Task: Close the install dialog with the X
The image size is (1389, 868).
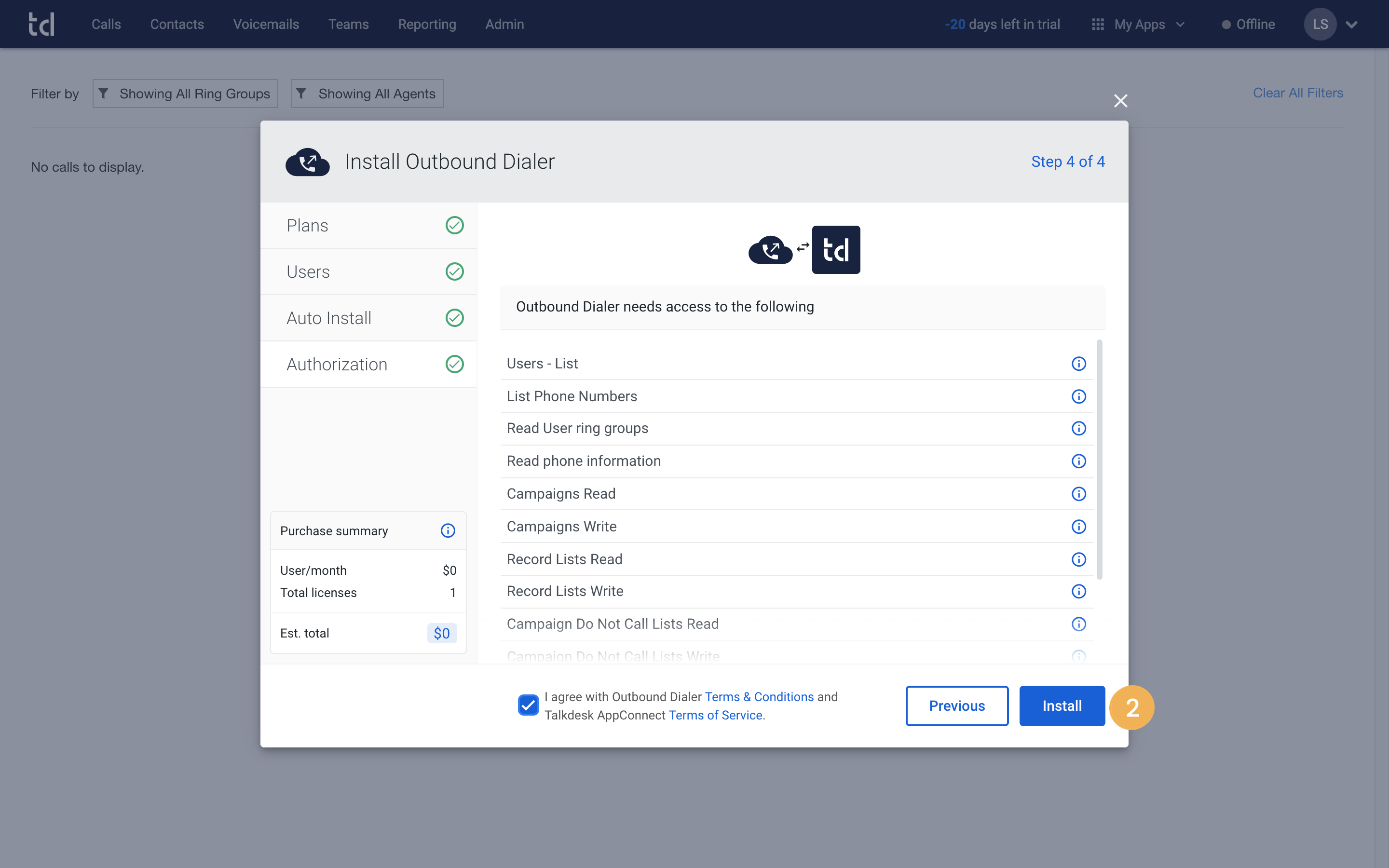Action: click(x=1120, y=101)
